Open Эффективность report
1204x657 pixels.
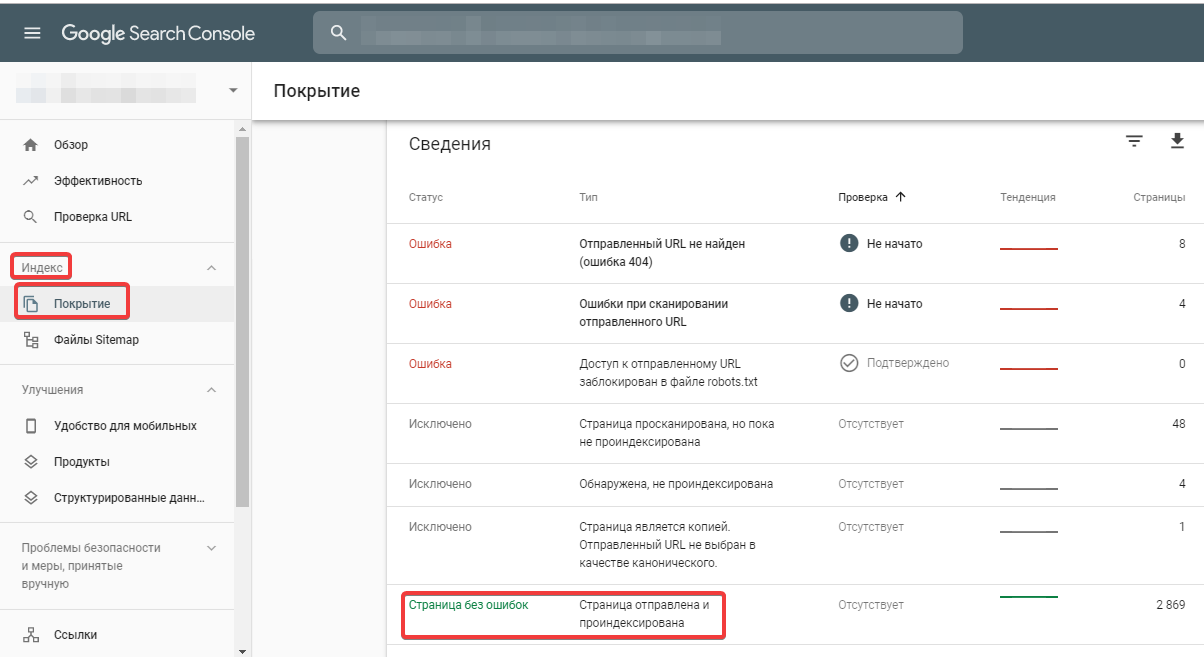click(x=98, y=181)
